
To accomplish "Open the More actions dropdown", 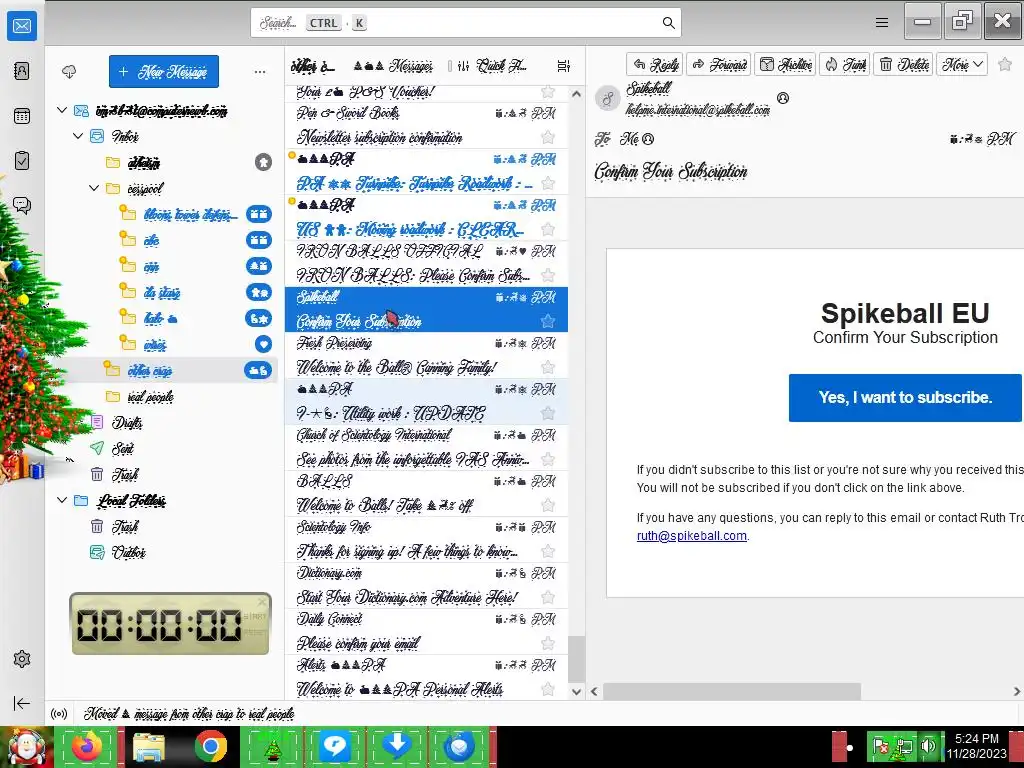I will (962, 64).
